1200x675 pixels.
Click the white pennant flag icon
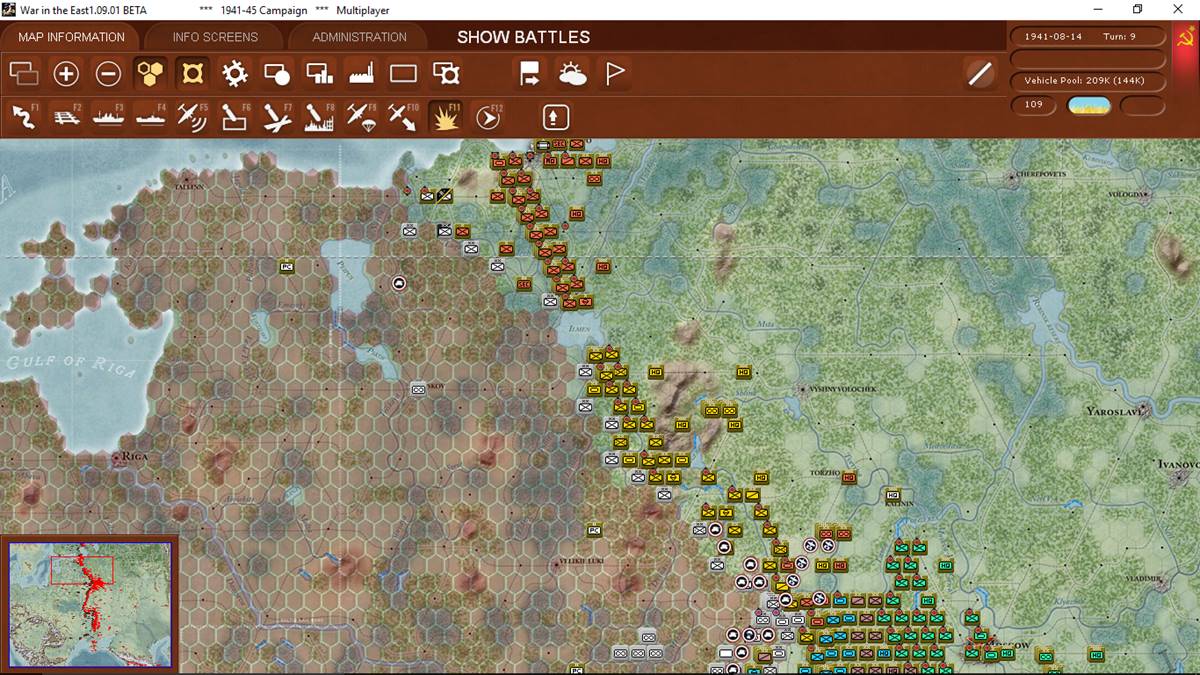[615, 73]
